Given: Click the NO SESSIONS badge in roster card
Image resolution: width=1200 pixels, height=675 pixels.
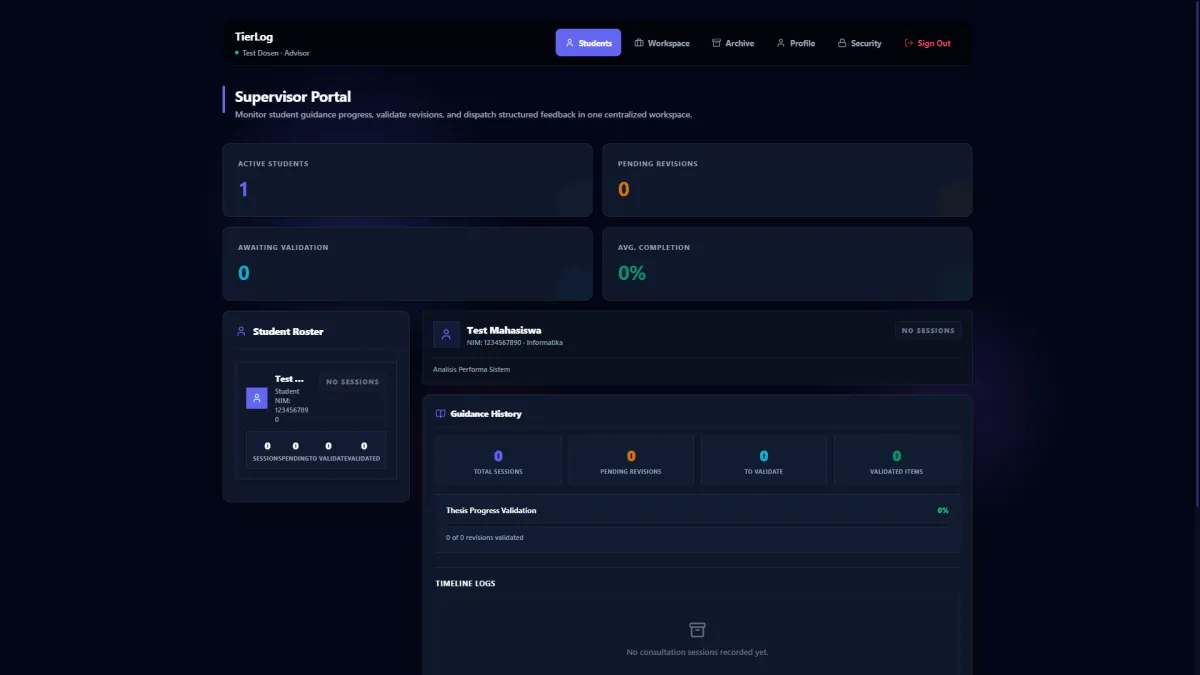Looking at the screenshot, I should pos(353,382).
